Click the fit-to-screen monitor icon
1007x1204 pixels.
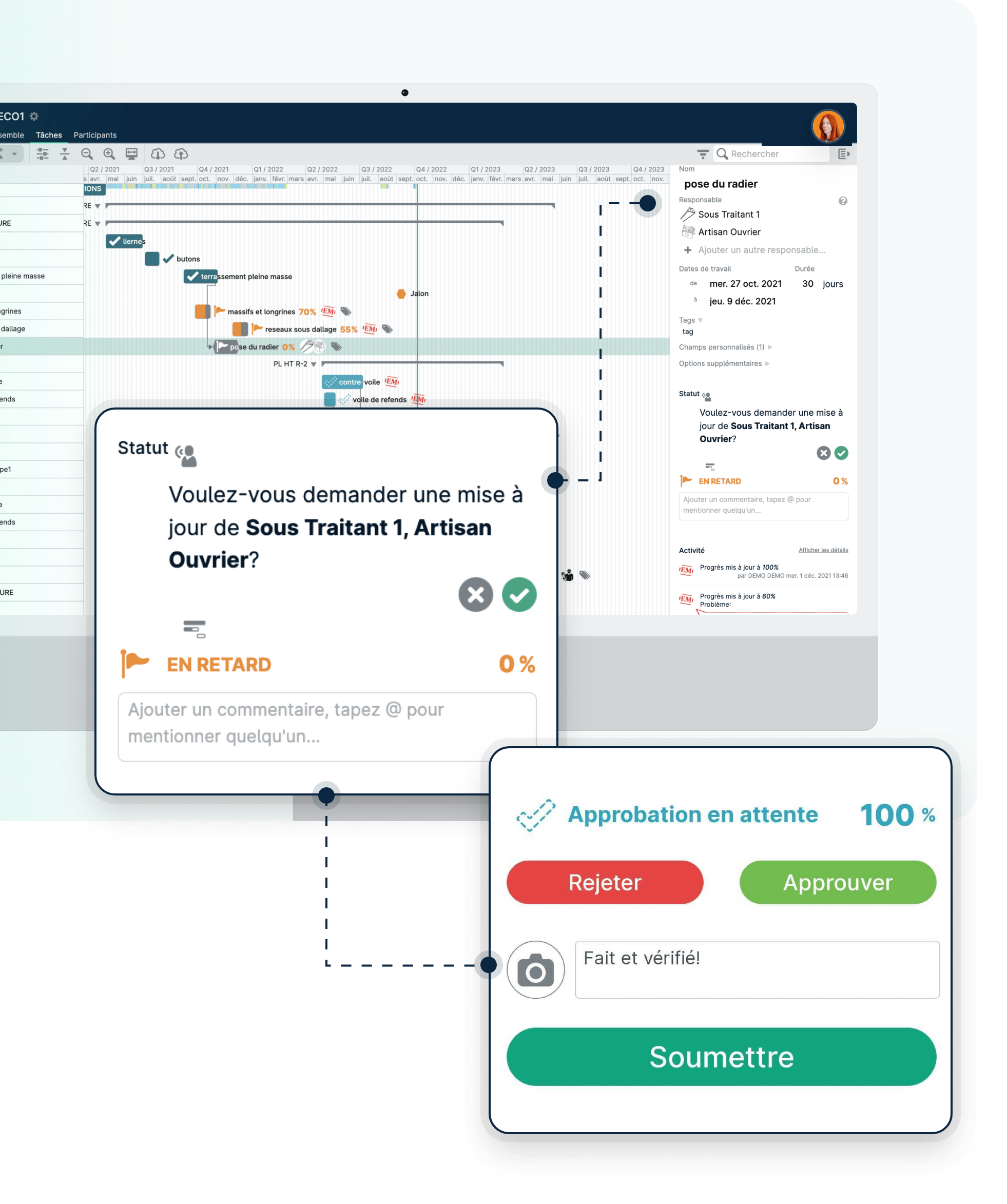pyautogui.click(x=131, y=153)
